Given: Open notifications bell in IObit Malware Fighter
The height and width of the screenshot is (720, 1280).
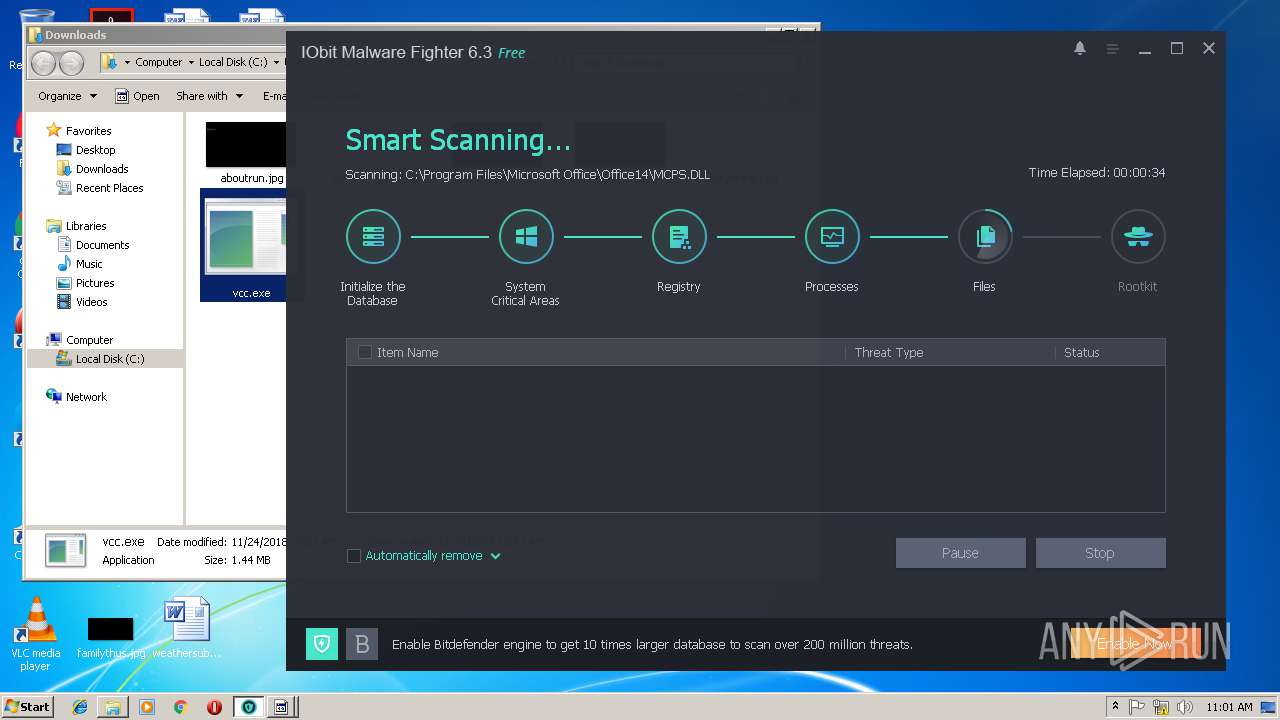Looking at the screenshot, I should 1080,48.
